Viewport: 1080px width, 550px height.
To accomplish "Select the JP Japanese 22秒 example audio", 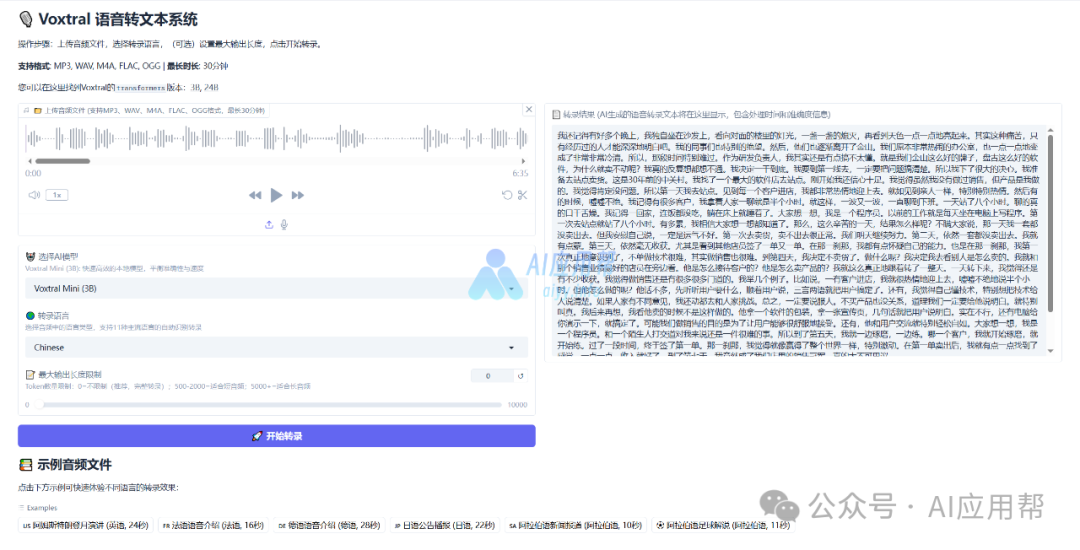I will point(445,525).
